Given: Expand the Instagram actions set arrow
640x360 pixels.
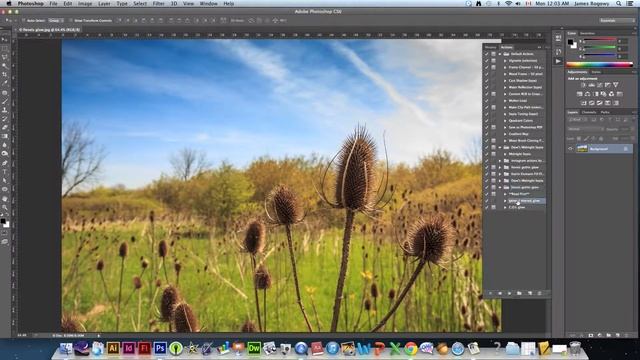Looking at the screenshot, I should (500, 160).
